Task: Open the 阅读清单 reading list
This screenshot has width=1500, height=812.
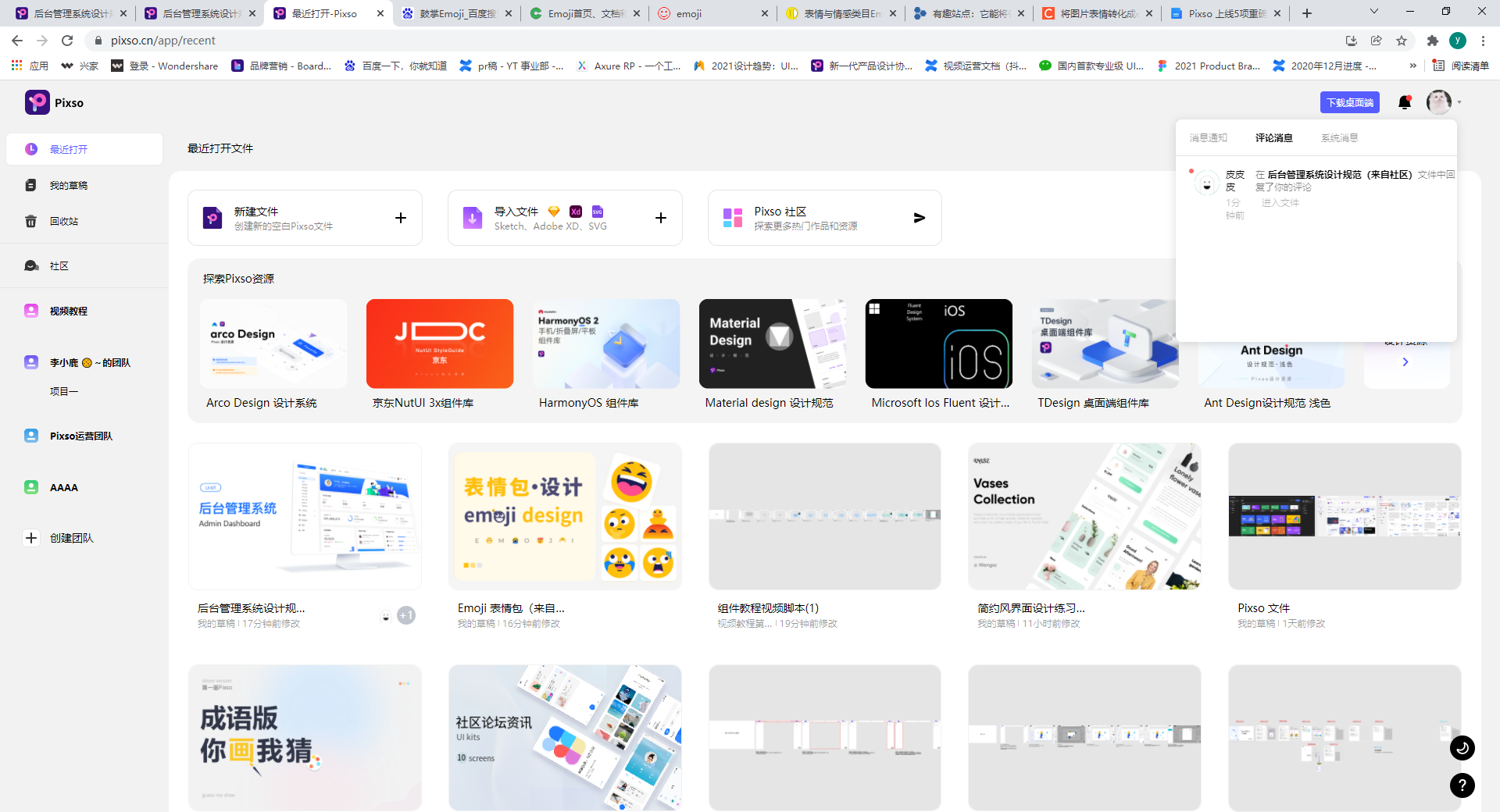Action: click(x=1461, y=66)
